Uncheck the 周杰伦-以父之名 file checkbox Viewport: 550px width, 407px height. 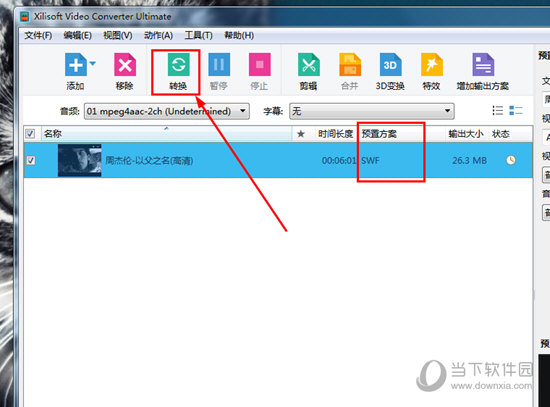tap(31, 160)
